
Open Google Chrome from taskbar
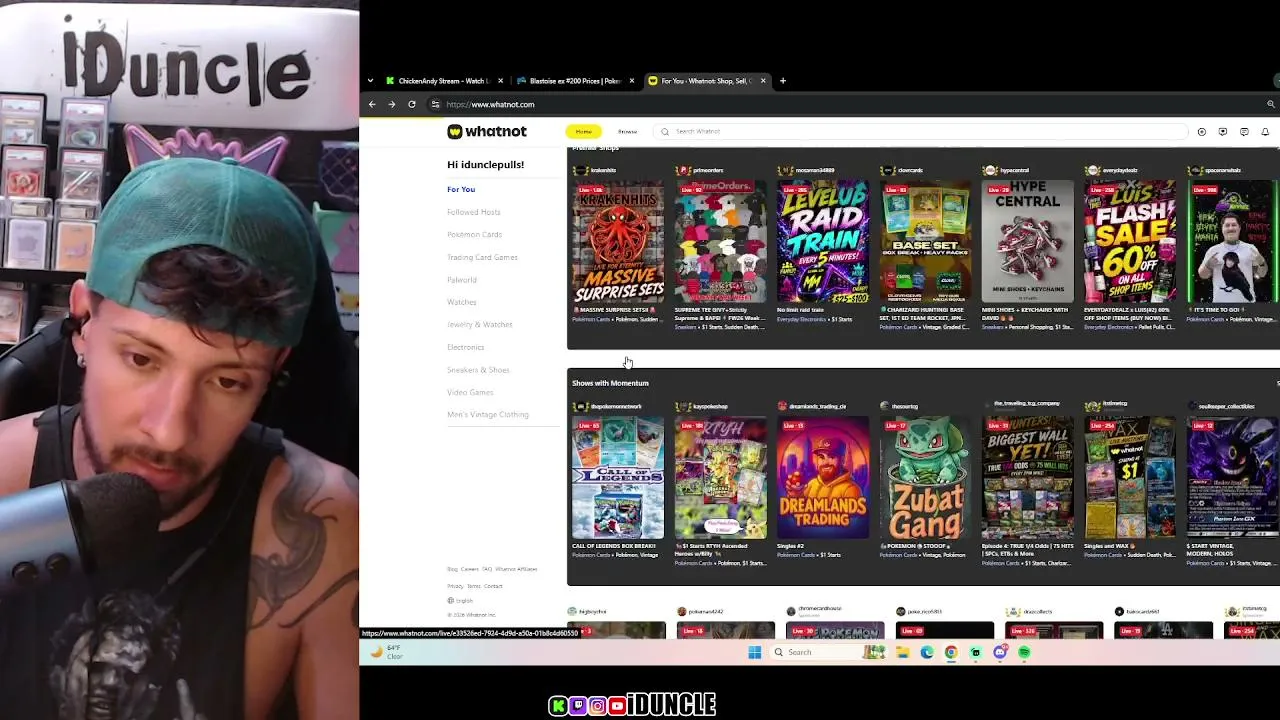pyautogui.click(x=951, y=652)
